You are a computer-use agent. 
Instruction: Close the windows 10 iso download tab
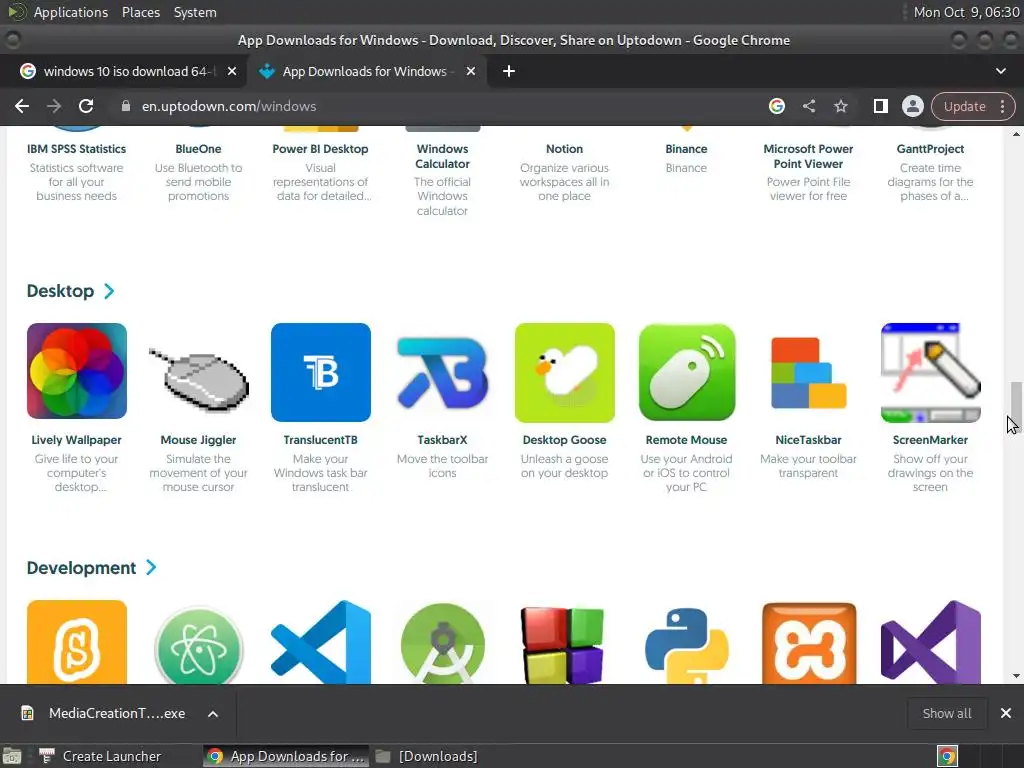[232, 71]
